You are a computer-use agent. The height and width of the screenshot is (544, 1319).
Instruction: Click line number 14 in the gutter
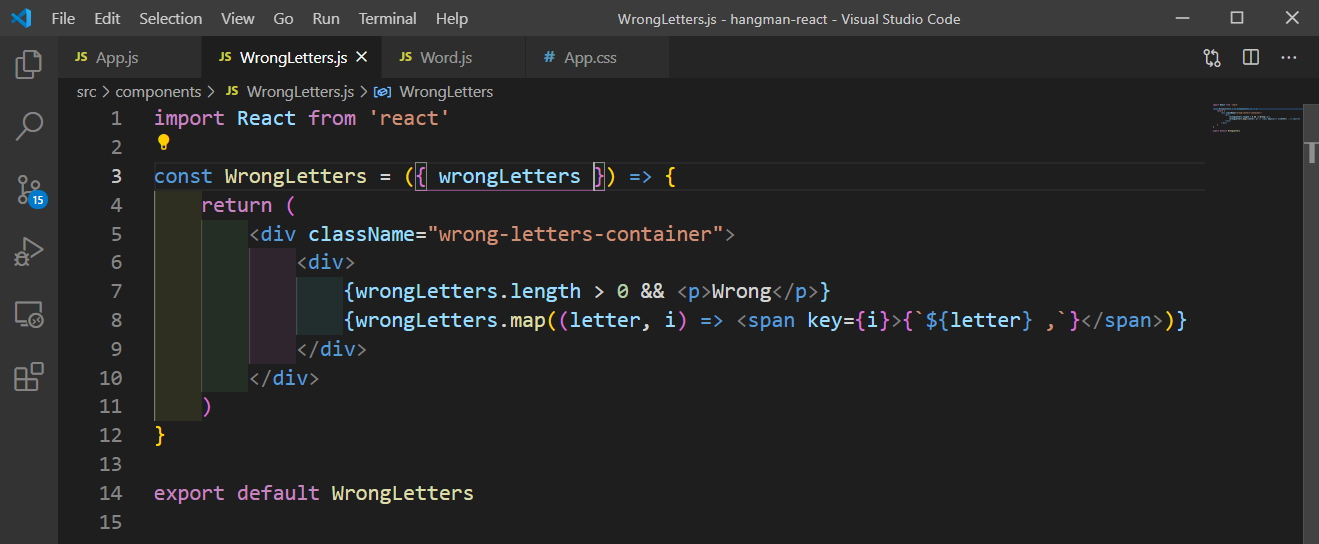click(110, 493)
